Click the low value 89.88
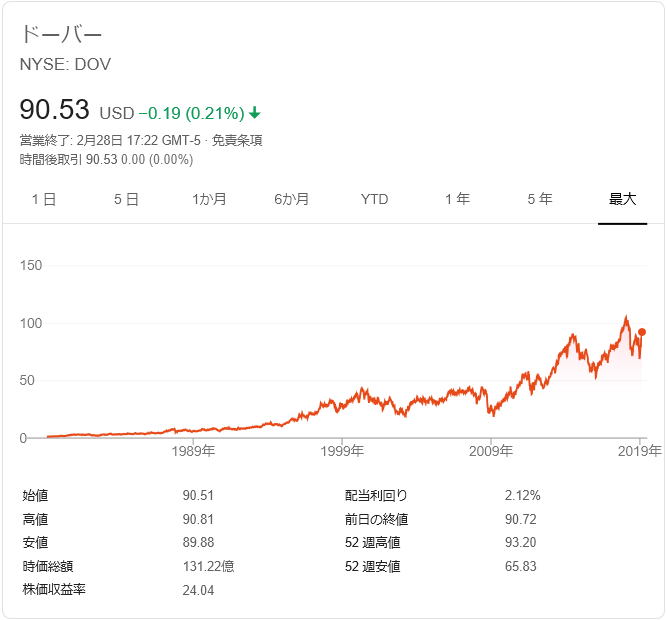 [x=199, y=543]
